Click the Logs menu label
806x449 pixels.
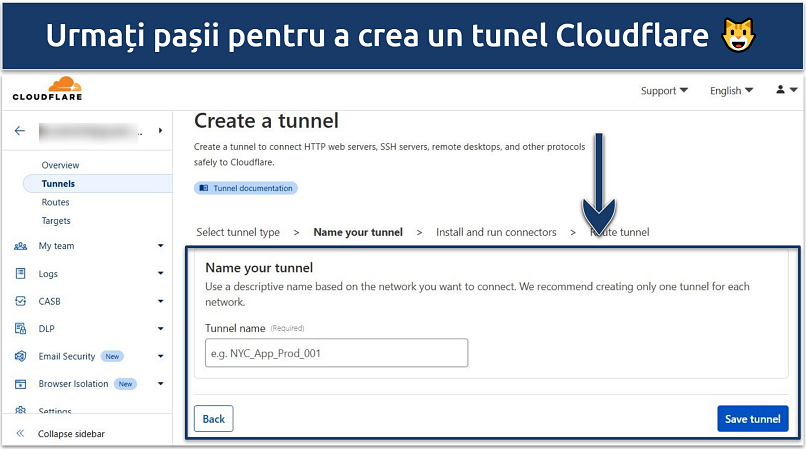coord(48,274)
